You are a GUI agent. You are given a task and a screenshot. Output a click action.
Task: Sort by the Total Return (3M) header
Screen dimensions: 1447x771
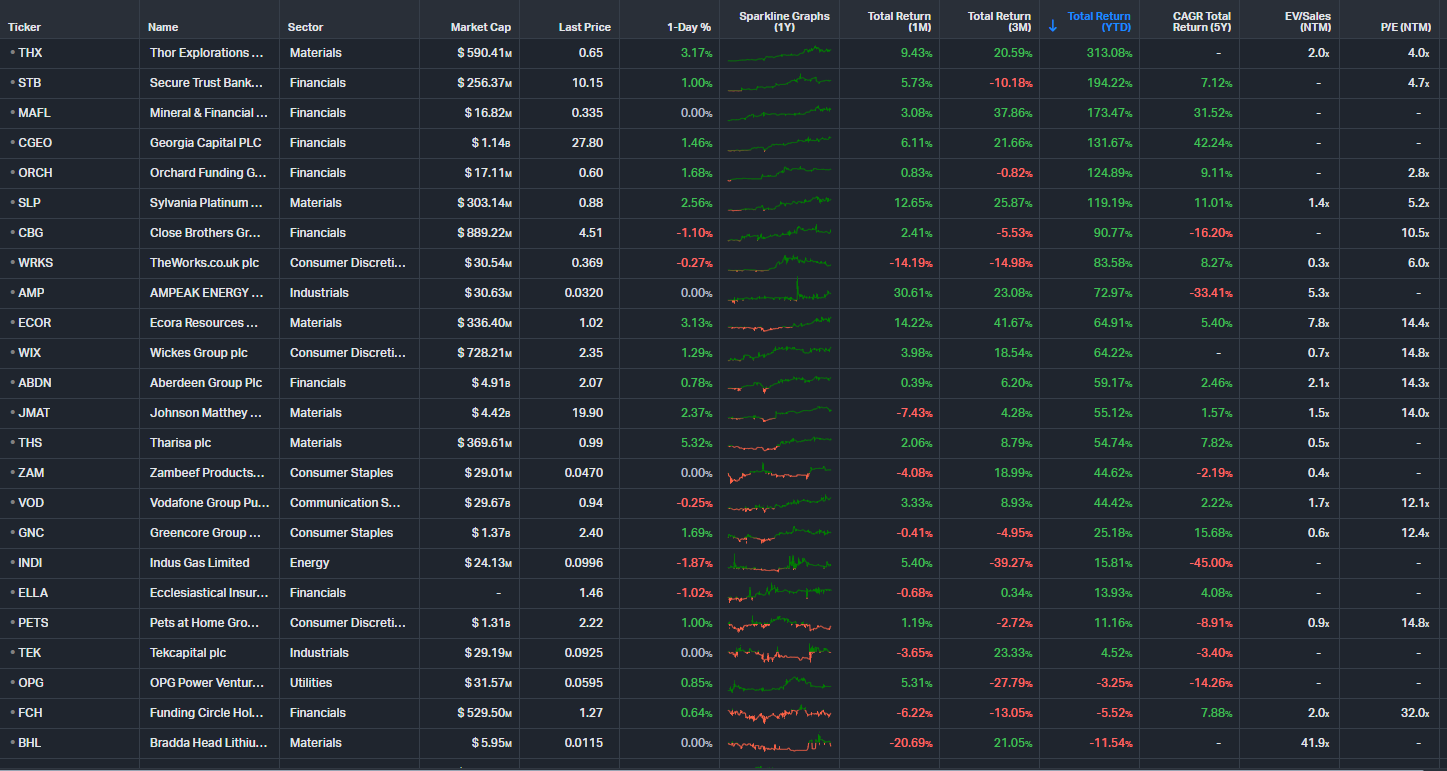(x=999, y=22)
